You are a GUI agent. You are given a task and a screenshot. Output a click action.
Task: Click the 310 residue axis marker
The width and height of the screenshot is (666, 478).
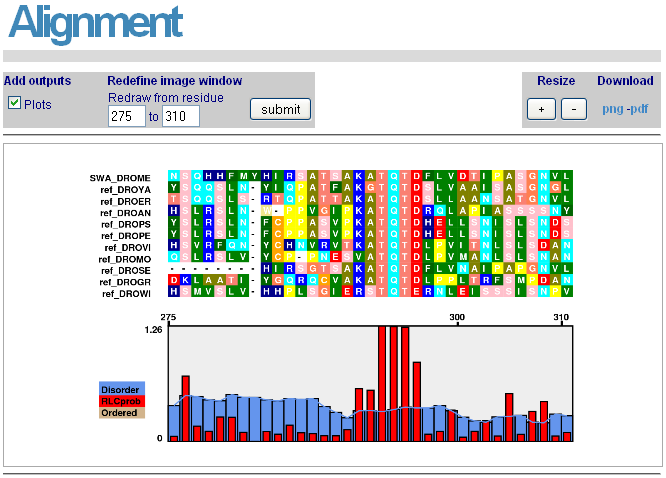[561, 317]
